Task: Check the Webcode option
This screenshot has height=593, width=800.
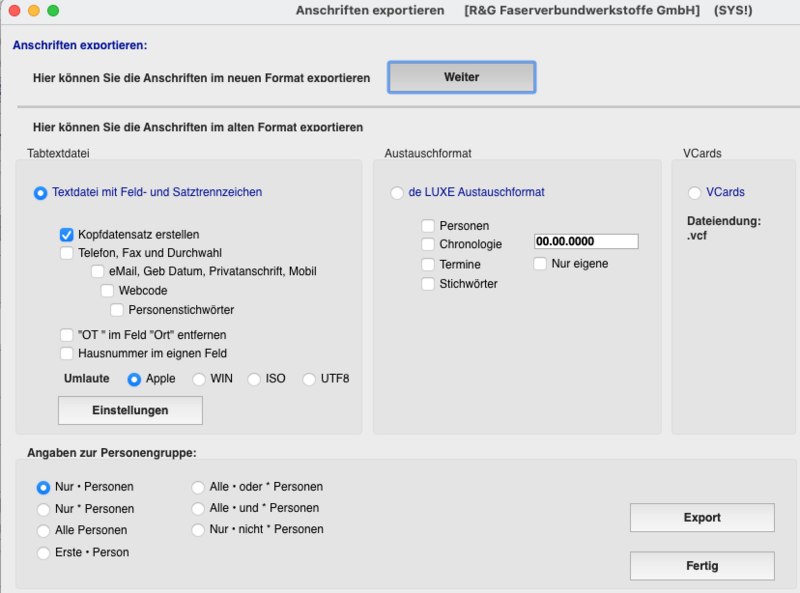Action: 107,290
